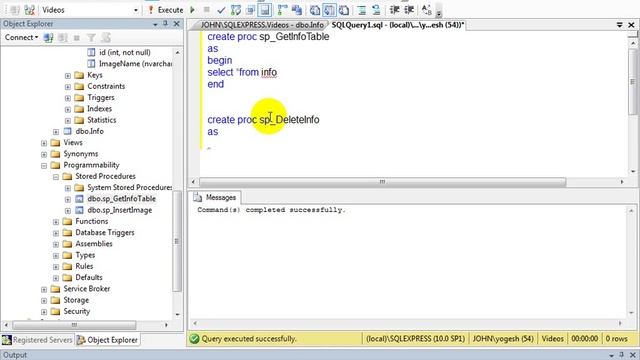Select the Functions folder
640x360 pixels.
[91, 221]
